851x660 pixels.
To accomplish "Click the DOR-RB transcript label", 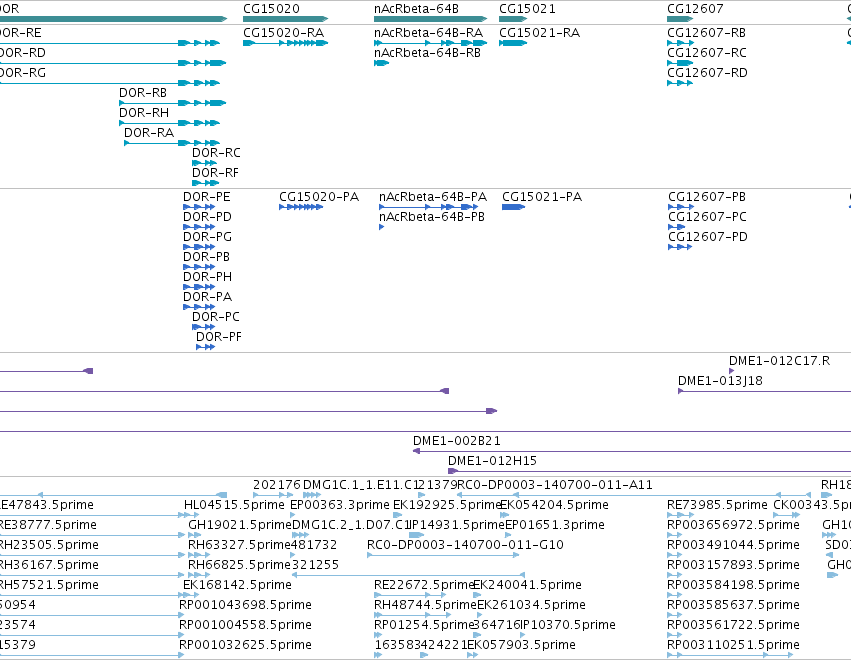I will 143,93.
